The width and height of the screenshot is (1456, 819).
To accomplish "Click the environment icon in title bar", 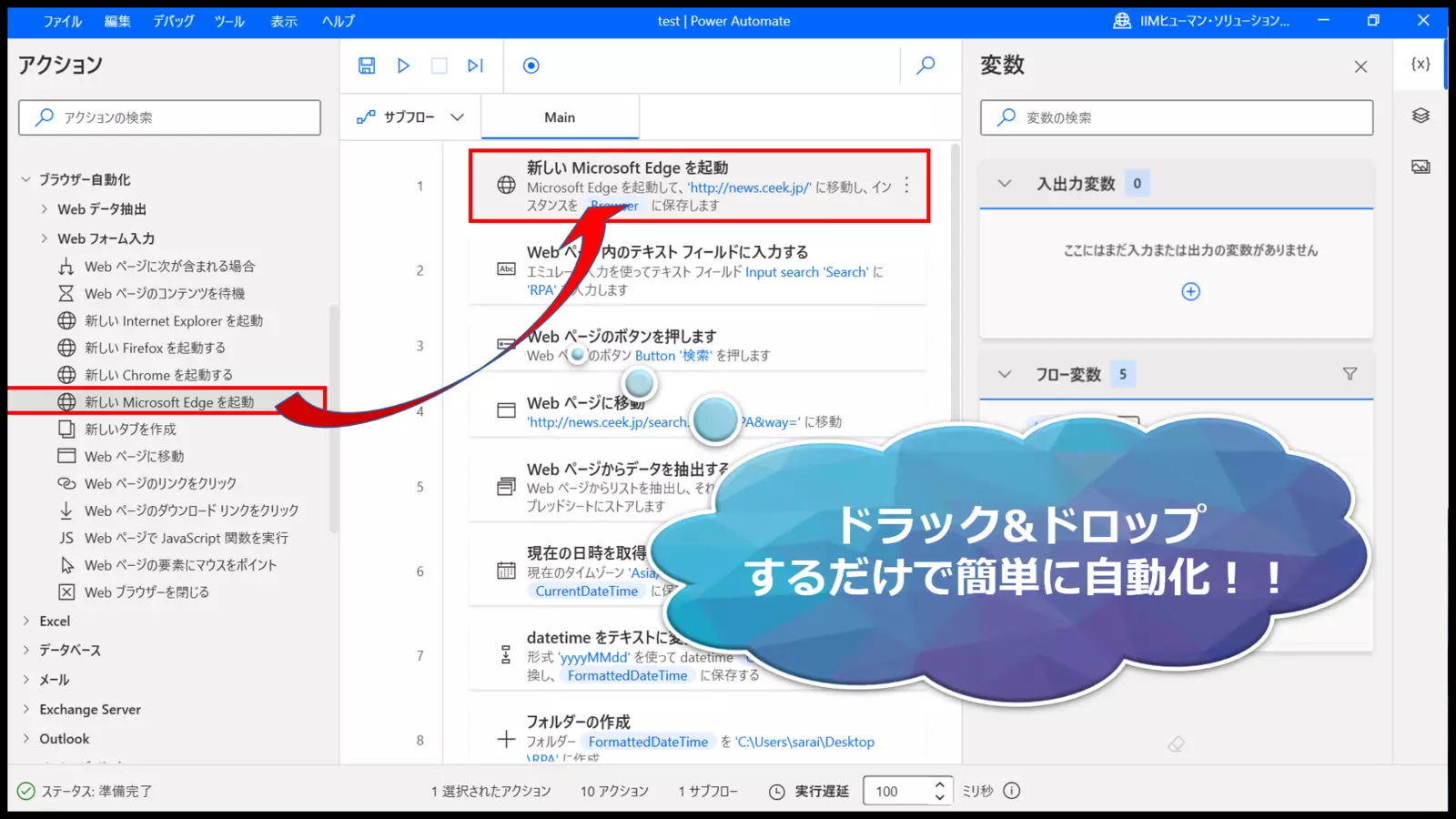I will [1122, 21].
